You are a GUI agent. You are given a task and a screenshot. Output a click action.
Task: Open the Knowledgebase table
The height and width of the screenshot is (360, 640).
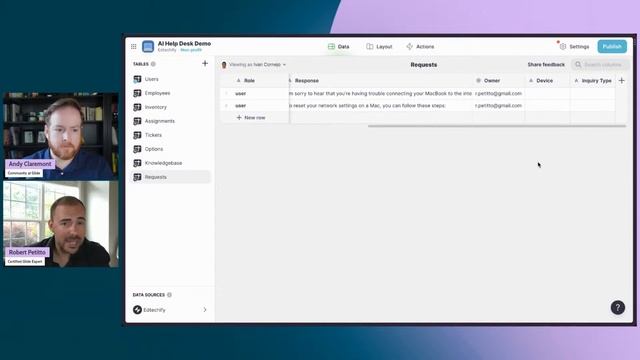click(x=171, y=163)
